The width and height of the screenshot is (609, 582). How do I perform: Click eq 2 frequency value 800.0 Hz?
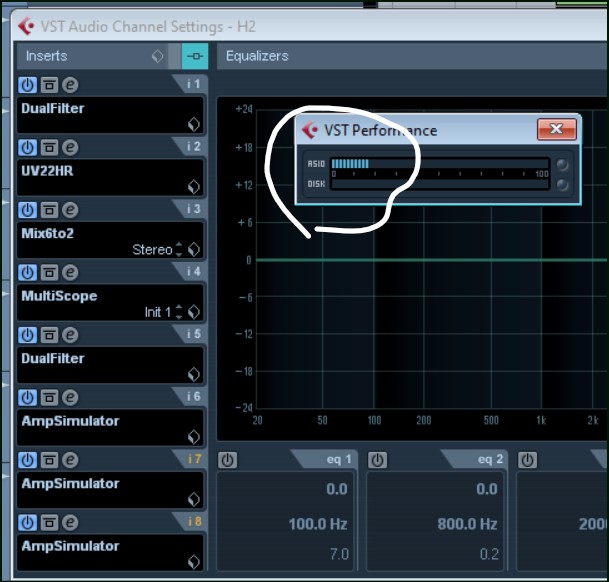pyautogui.click(x=467, y=524)
